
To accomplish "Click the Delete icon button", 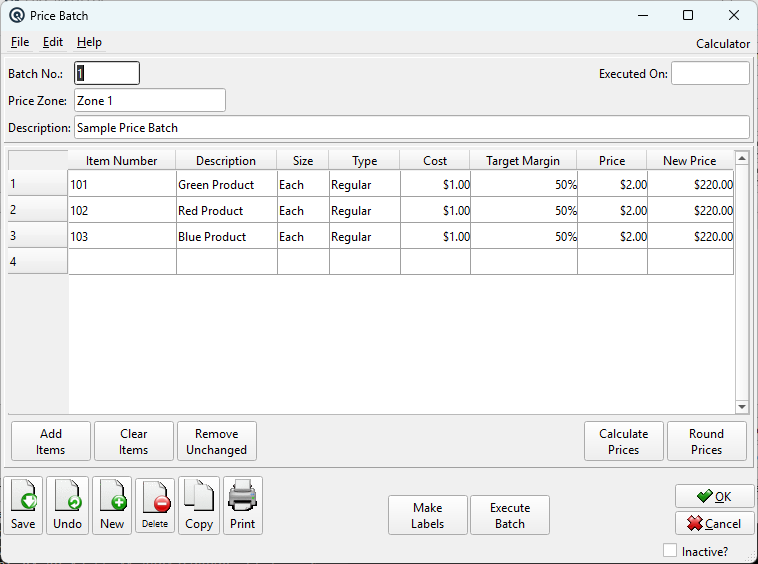I will click(155, 506).
